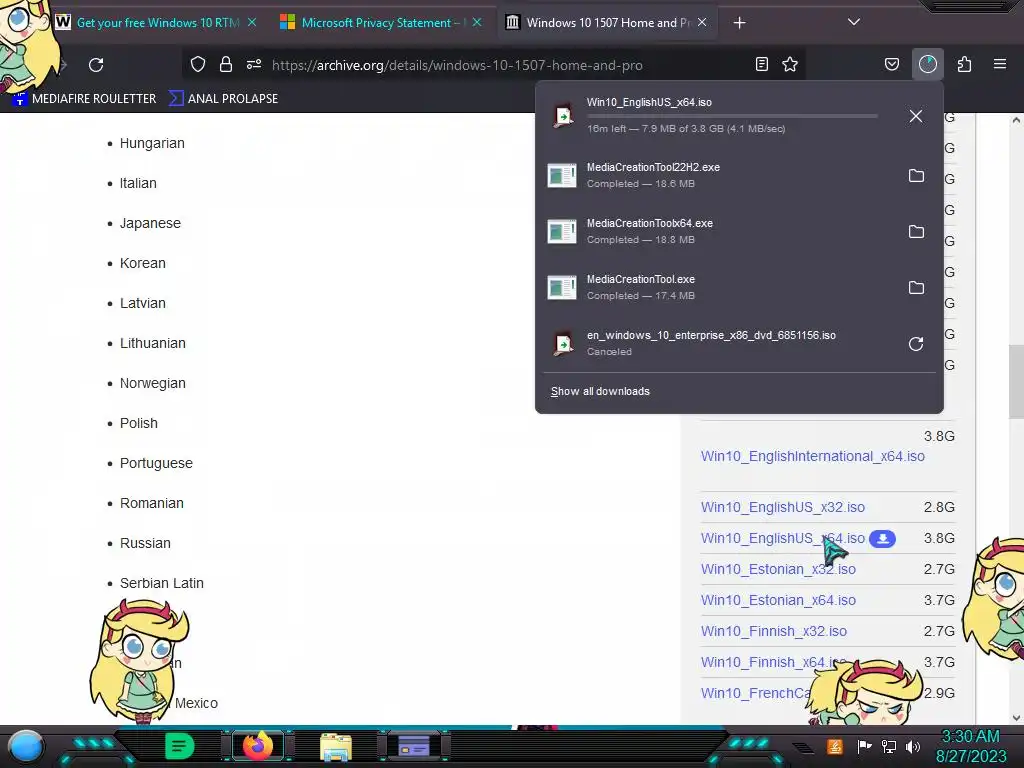Download Win10_EnglishUS_x32.iso

pyautogui.click(x=782, y=507)
